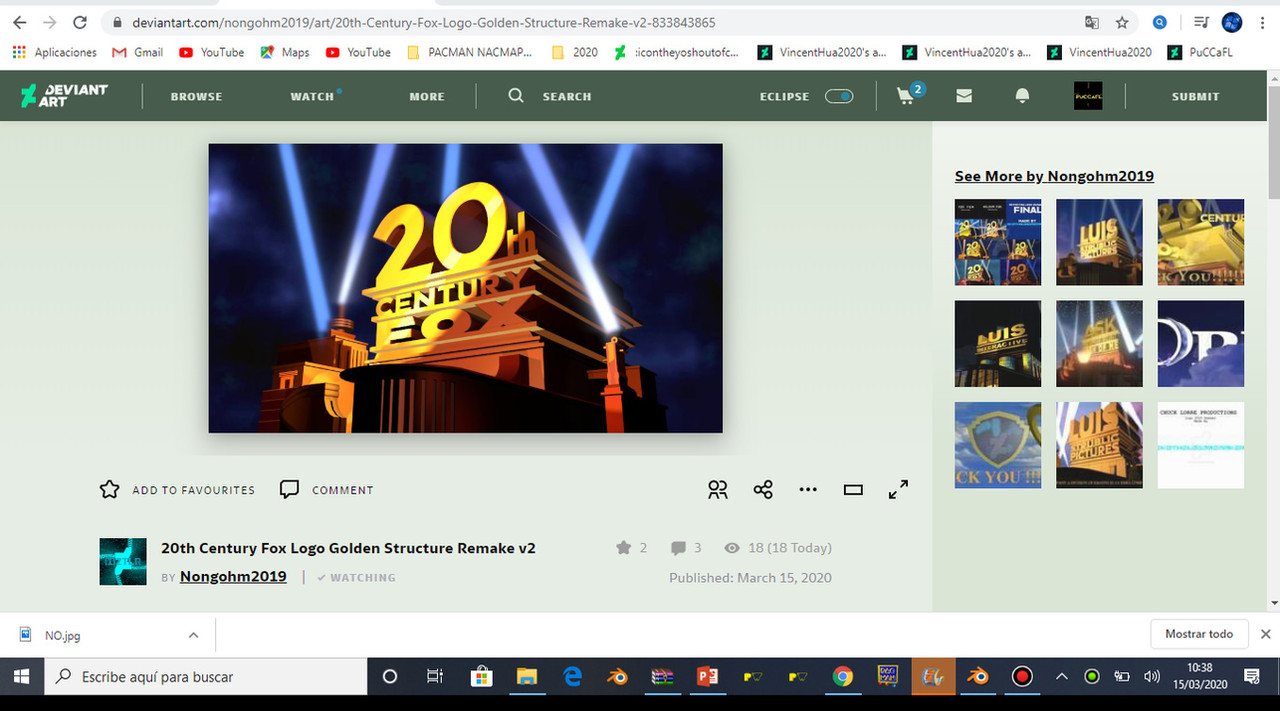Open the Gmail bookmark
The image size is (1280, 711).
coord(137,52)
